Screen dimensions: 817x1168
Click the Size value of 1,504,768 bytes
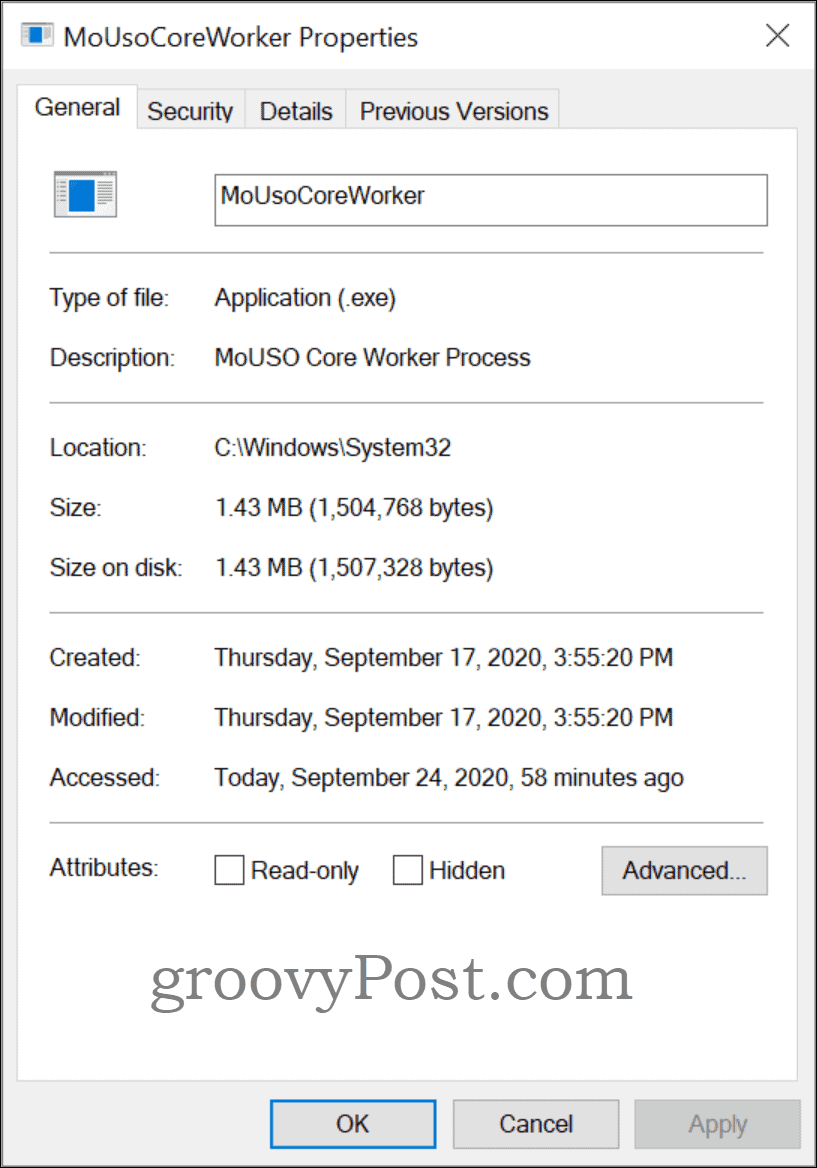[354, 508]
